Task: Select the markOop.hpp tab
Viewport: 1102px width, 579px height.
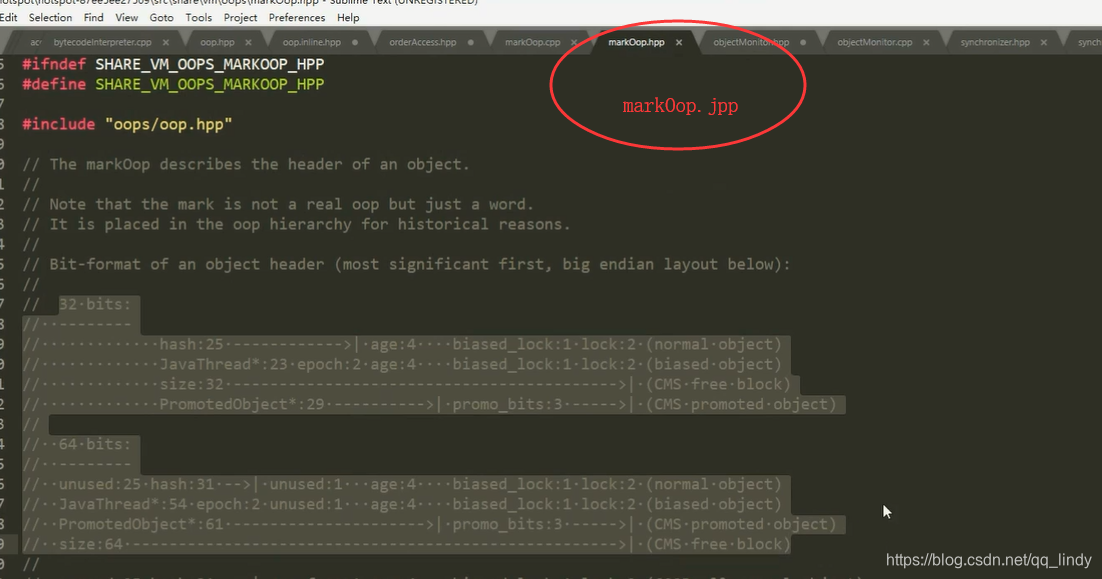Action: (636, 43)
